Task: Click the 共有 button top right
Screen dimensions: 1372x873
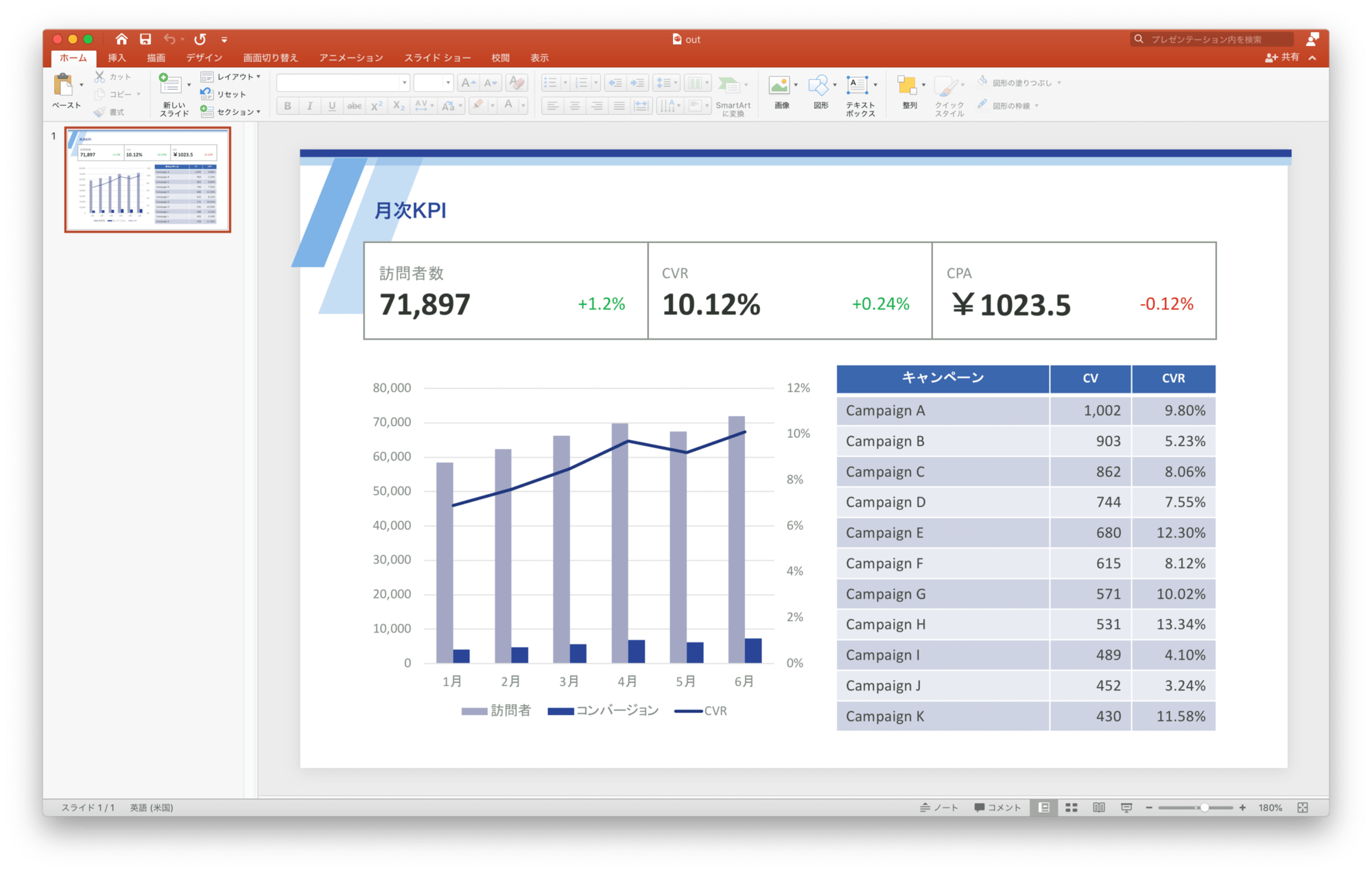Action: coord(1284,57)
